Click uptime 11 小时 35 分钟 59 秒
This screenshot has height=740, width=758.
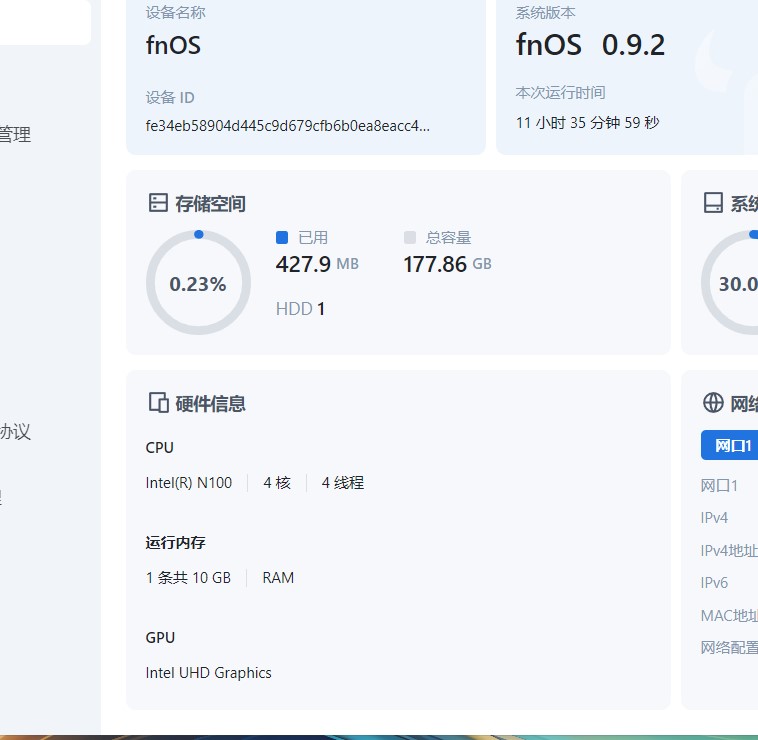tap(587, 122)
